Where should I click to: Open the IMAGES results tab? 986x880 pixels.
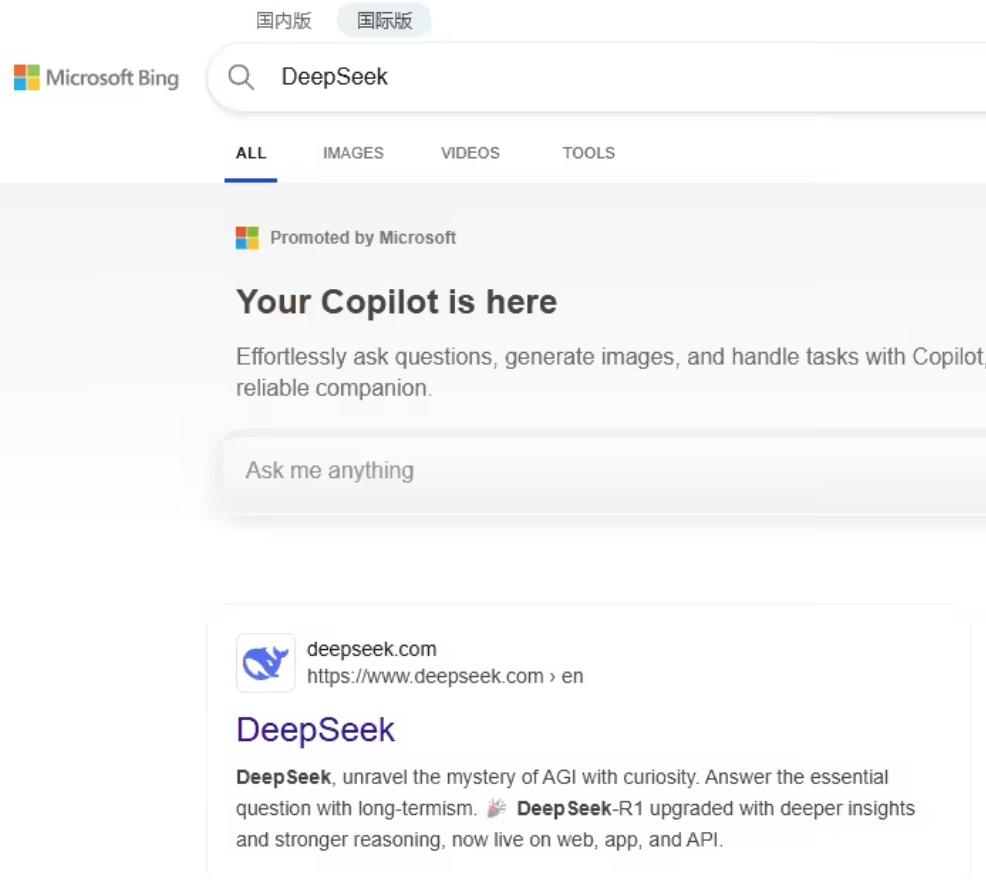(353, 153)
